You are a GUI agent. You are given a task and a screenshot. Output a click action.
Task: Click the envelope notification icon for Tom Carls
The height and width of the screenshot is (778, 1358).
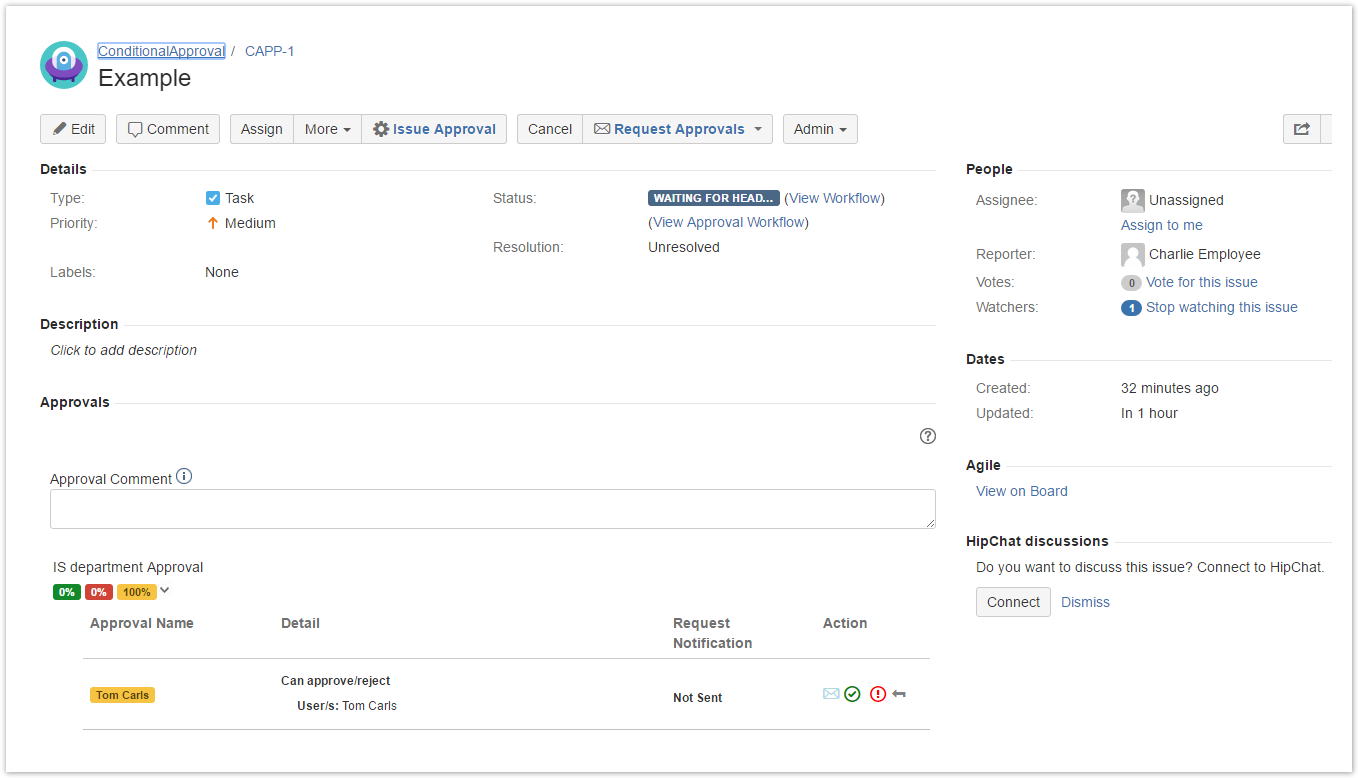pyautogui.click(x=830, y=694)
